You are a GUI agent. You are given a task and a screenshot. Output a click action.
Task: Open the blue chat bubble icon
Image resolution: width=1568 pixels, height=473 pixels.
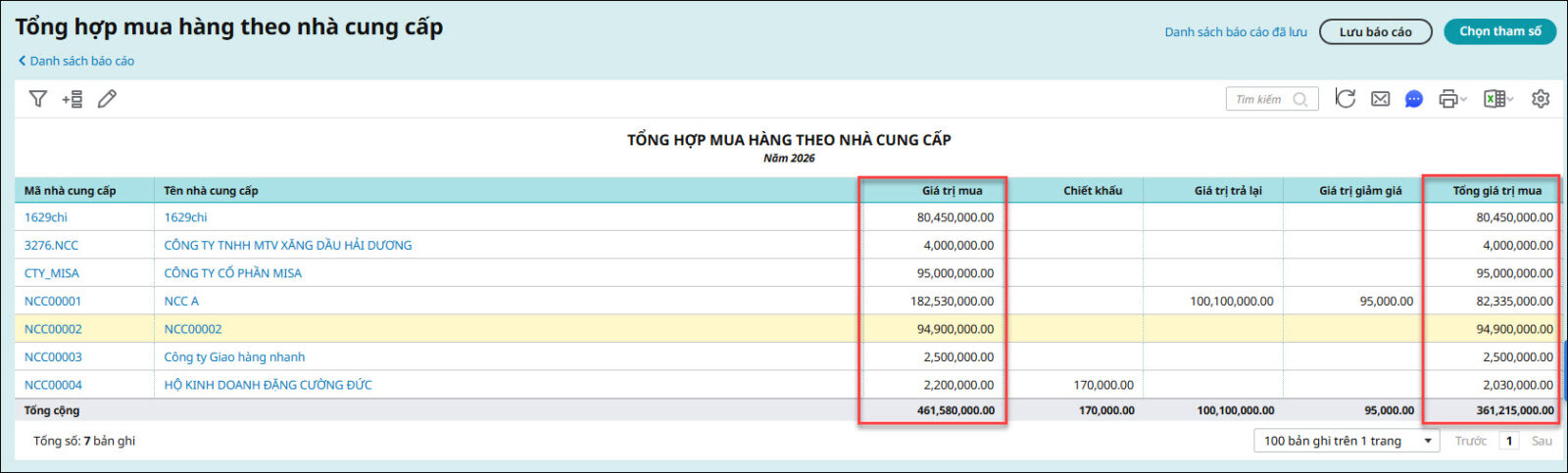pos(1413,99)
